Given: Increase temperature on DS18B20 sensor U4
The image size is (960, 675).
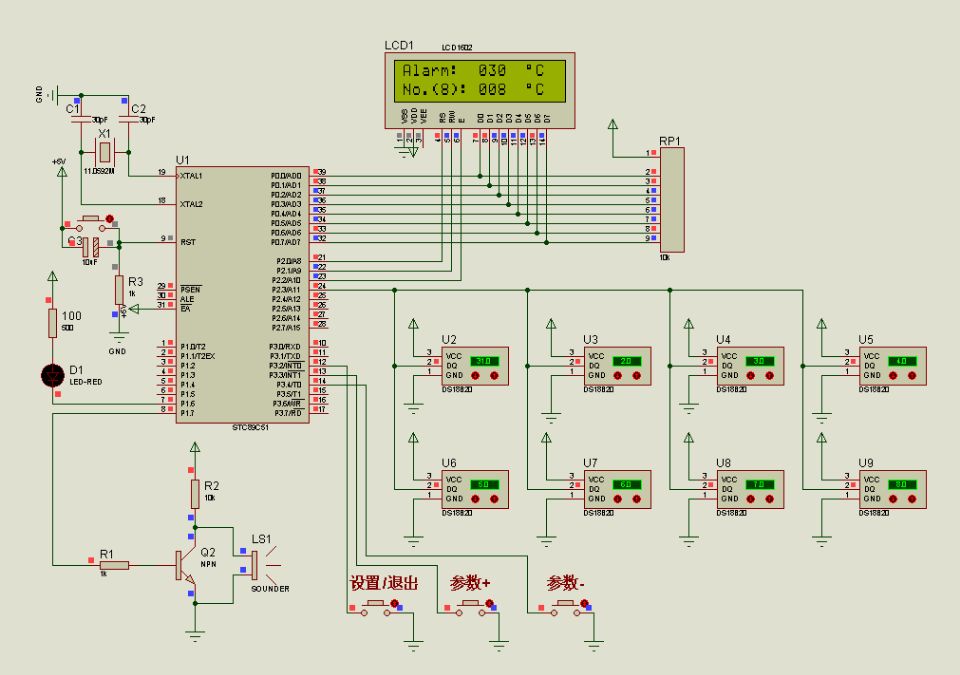Looking at the screenshot, I should pyautogui.click(x=770, y=375).
